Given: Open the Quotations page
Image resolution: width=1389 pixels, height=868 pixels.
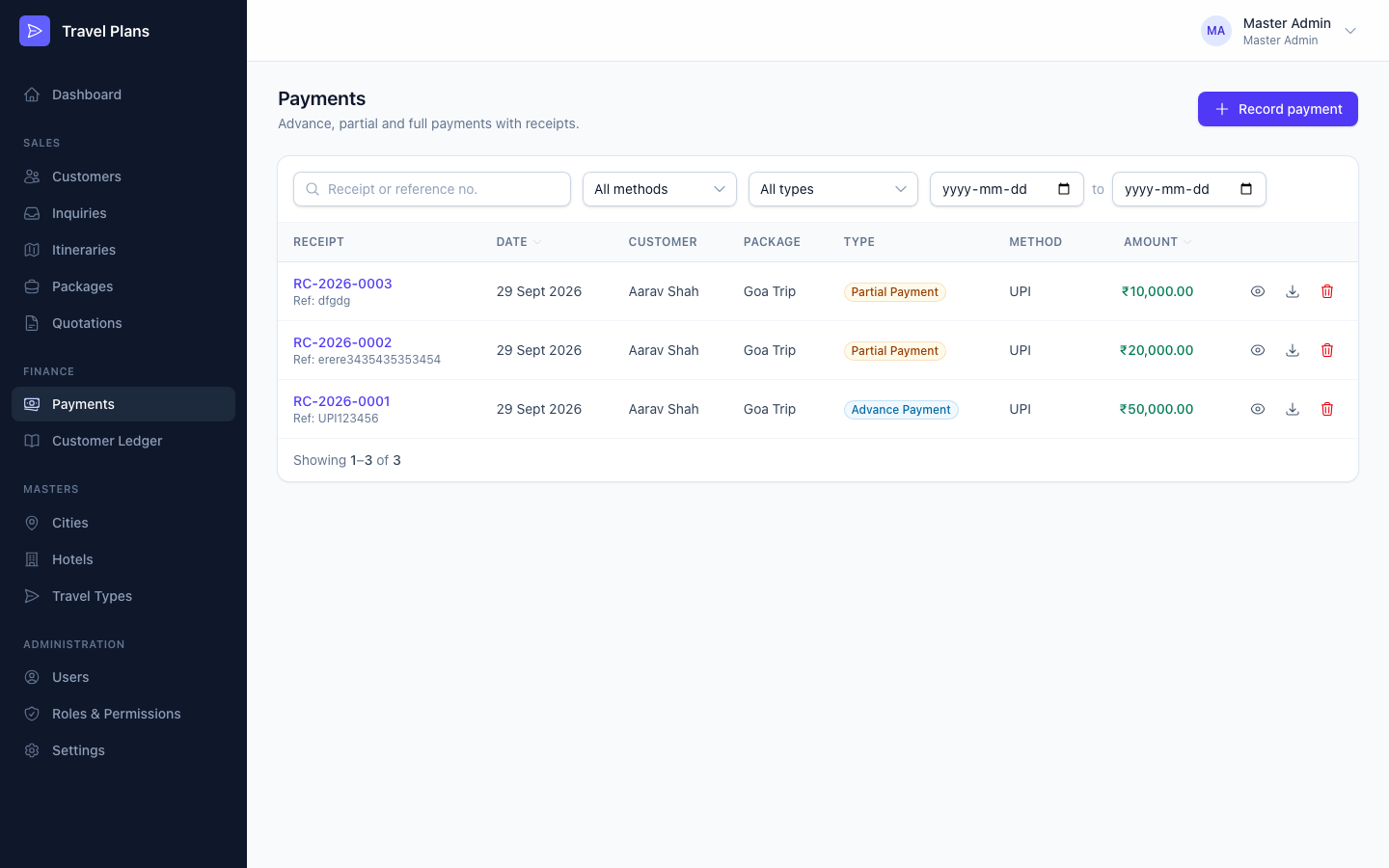Looking at the screenshot, I should (x=123, y=323).
